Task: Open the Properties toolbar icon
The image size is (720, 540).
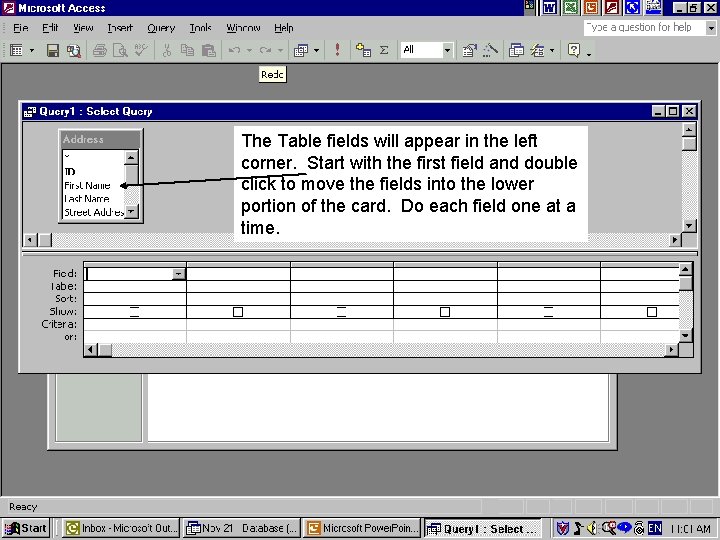Action: 469,50
